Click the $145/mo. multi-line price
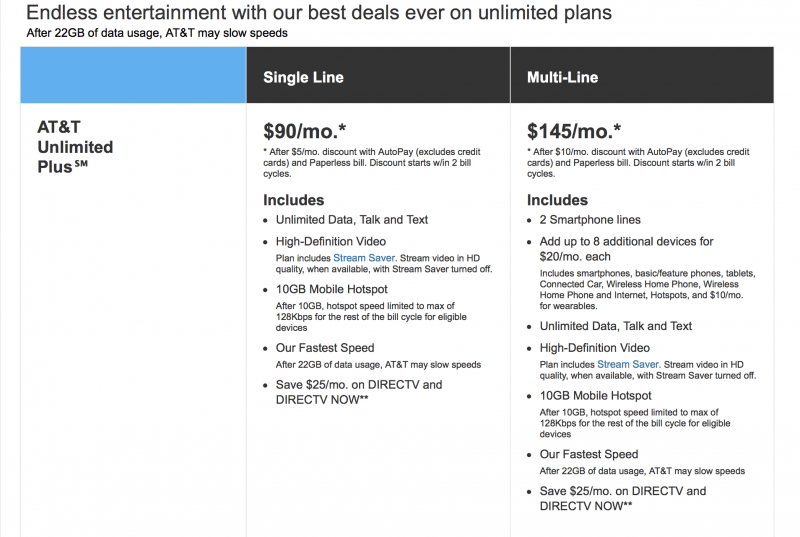800x537 pixels. pyautogui.click(x=574, y=132)
